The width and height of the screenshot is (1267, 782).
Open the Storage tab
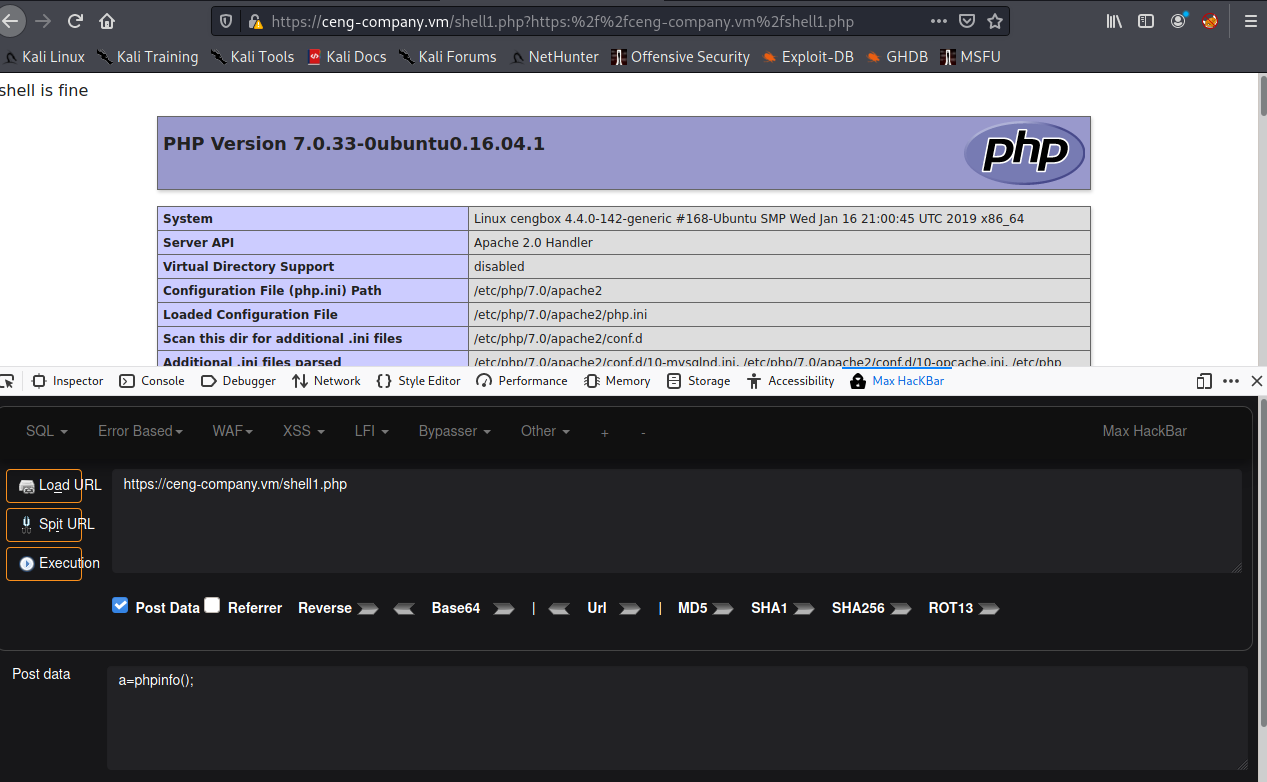click(698, 381)
